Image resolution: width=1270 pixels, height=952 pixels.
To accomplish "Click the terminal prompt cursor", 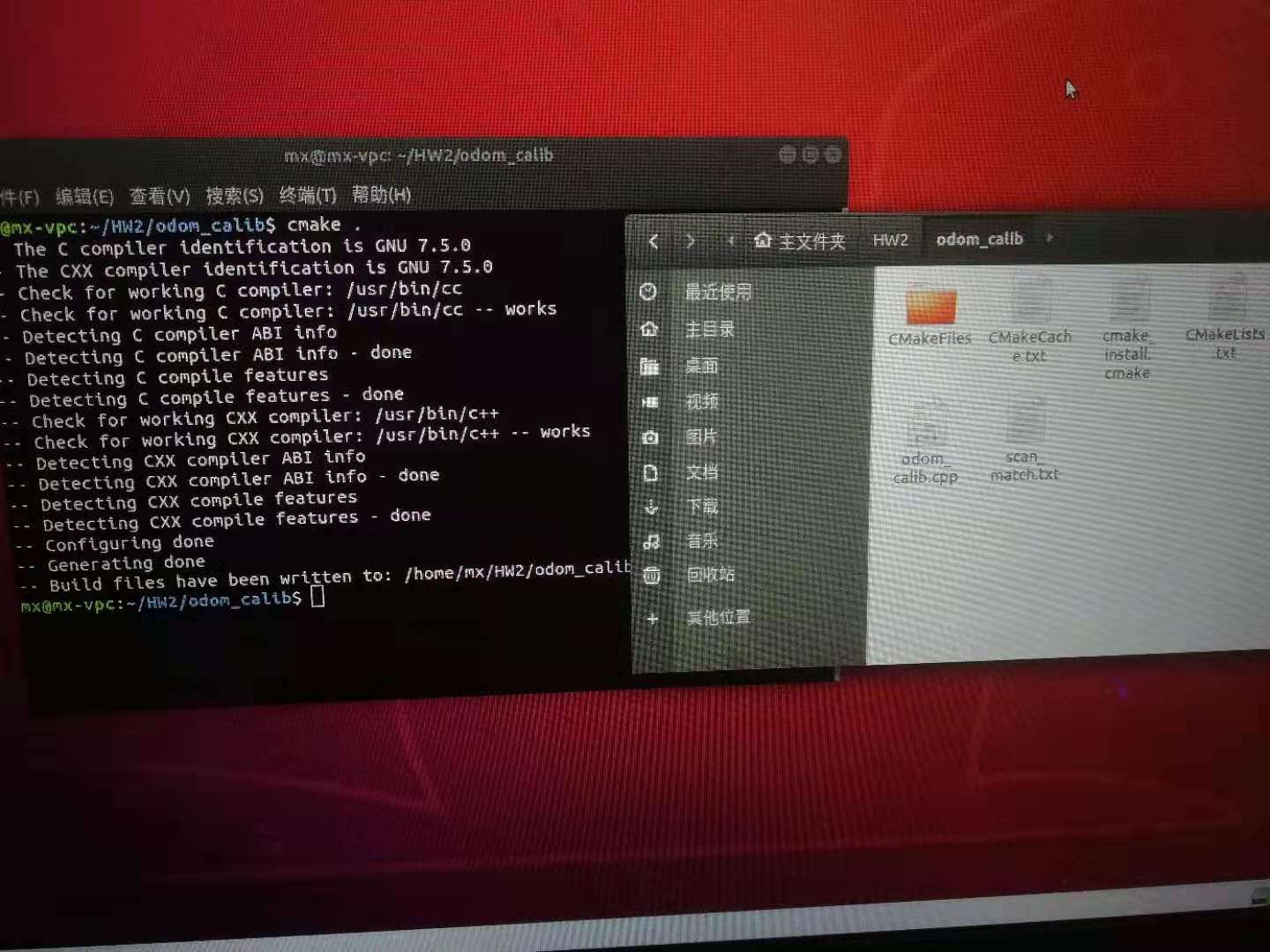I will pyautogui.click(x=317, y=597).
